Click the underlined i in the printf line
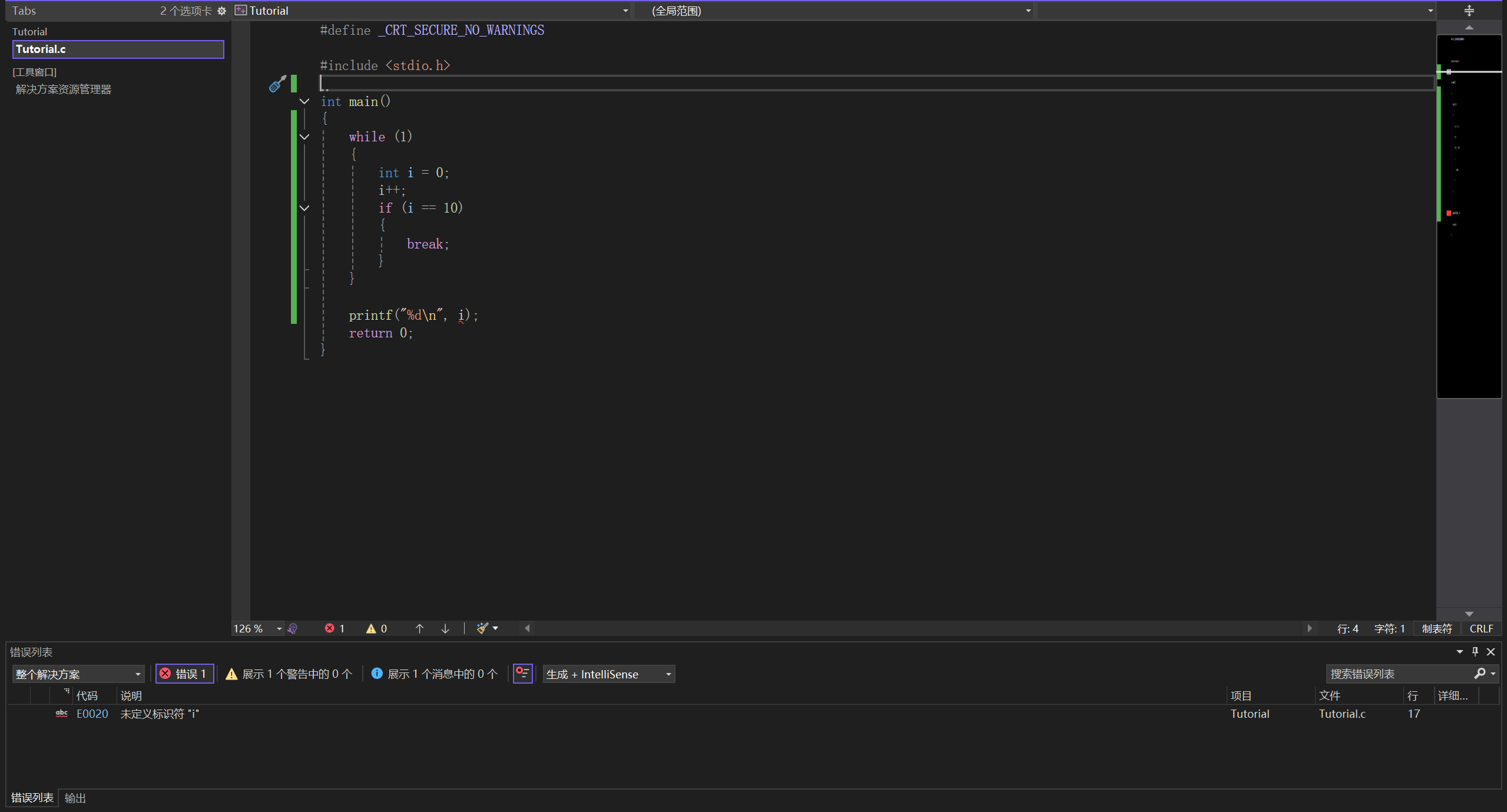 click(461, 316)
